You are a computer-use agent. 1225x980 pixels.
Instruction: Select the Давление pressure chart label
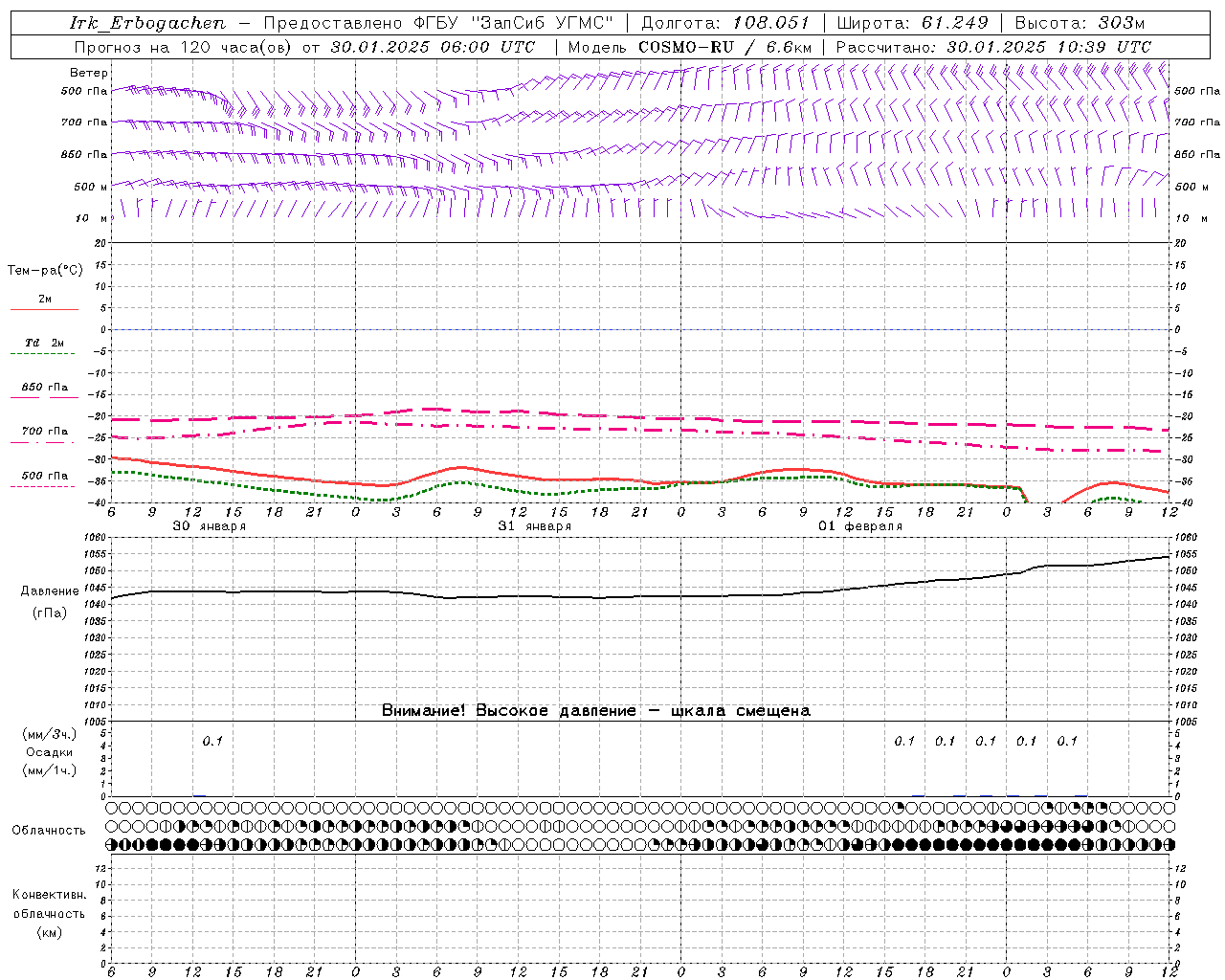[x=50, y=591]
